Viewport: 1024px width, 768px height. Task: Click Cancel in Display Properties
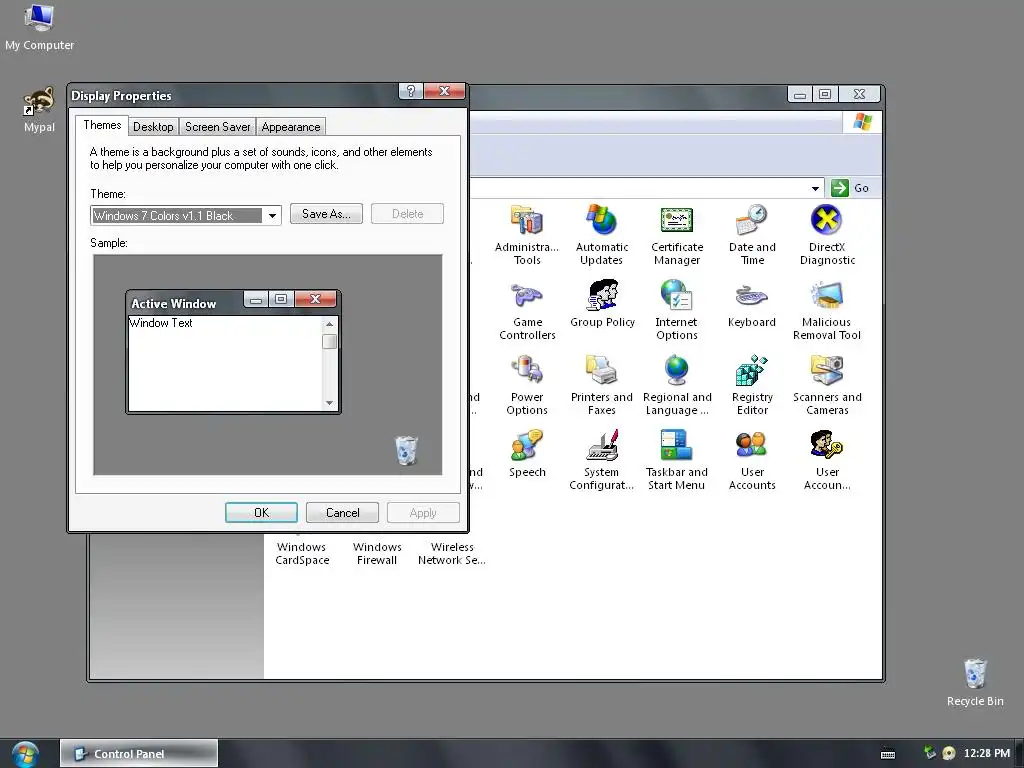click(342, 513)
